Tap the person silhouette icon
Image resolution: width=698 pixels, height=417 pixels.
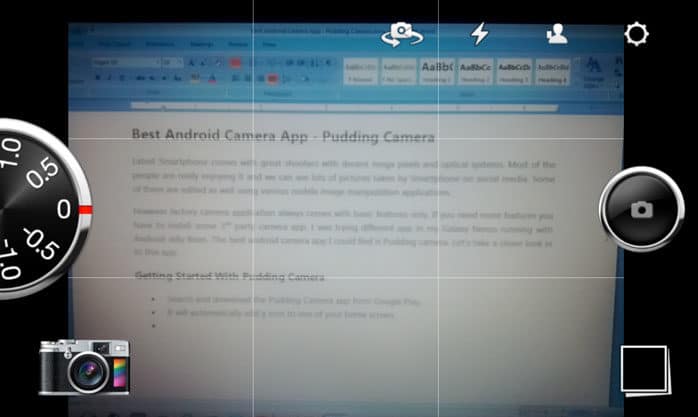click(557, 34)
